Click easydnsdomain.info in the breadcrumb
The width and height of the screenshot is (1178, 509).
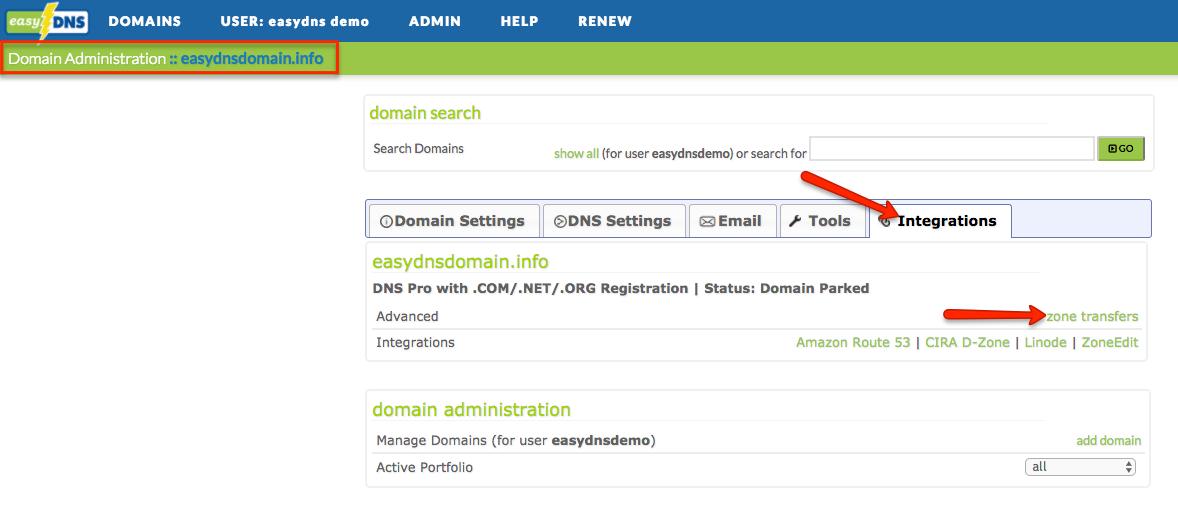coord(252,59)
